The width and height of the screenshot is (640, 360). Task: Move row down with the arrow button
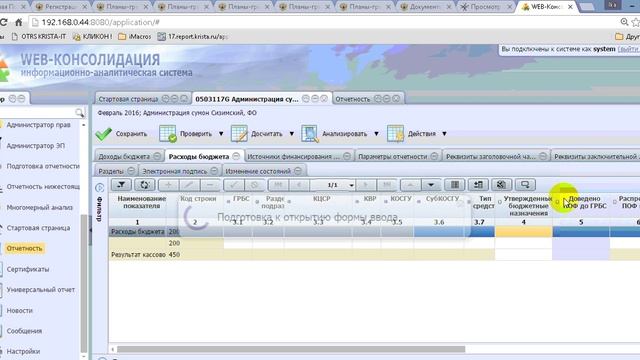pos(431,185)
